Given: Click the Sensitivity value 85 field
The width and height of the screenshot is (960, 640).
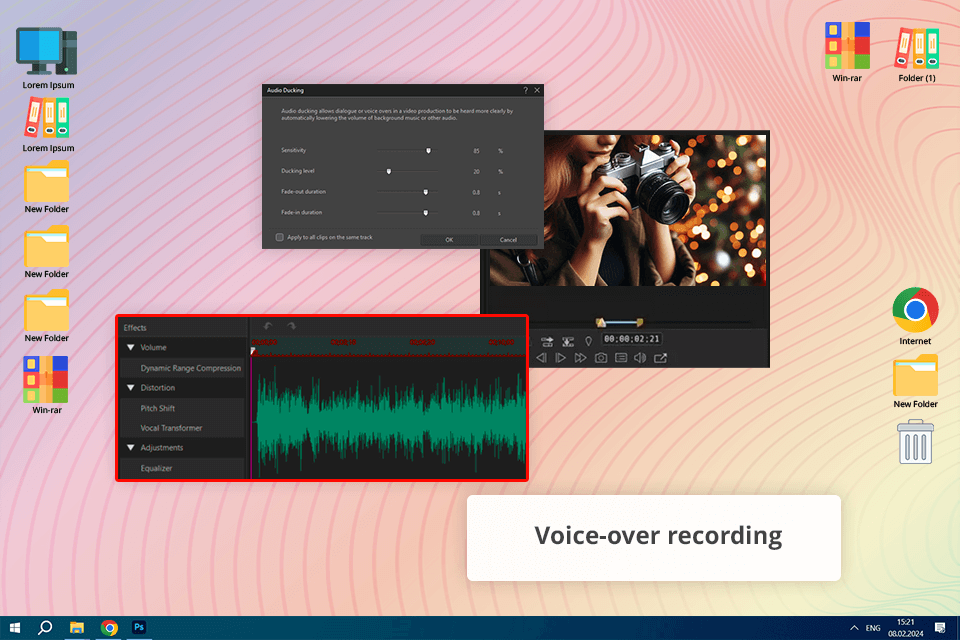Looking at the screenshot, I should tap(476, 151).
